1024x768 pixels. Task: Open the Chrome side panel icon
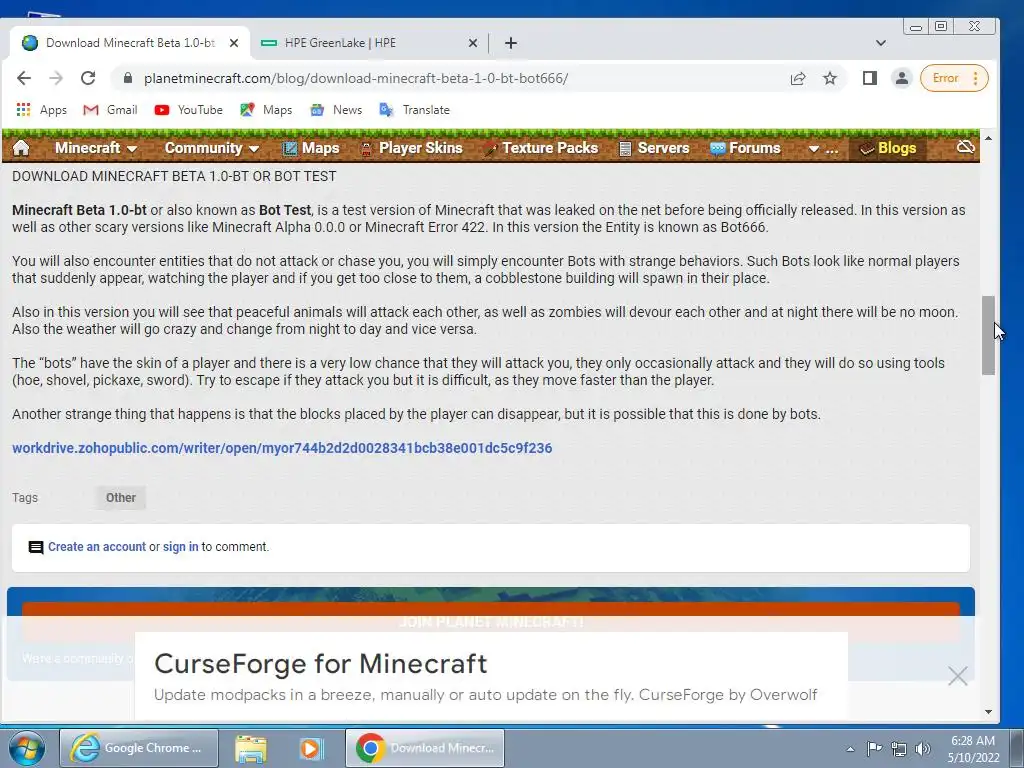click(869, 78)
